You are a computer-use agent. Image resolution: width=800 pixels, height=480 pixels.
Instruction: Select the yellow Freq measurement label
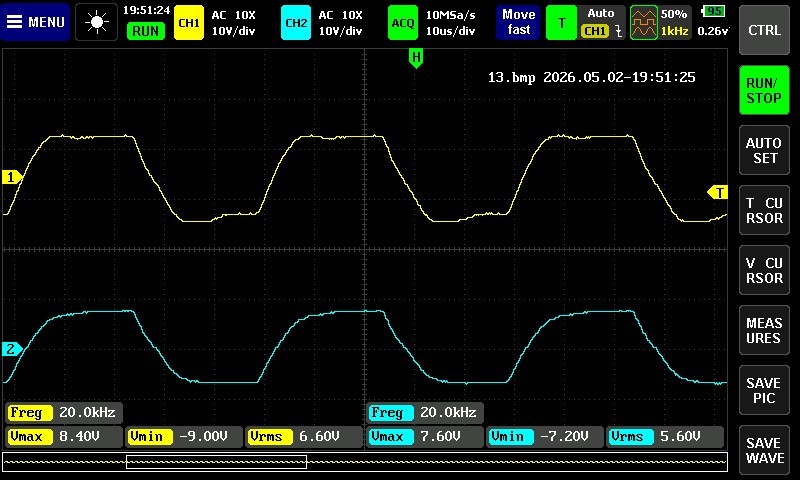(29, 413)
